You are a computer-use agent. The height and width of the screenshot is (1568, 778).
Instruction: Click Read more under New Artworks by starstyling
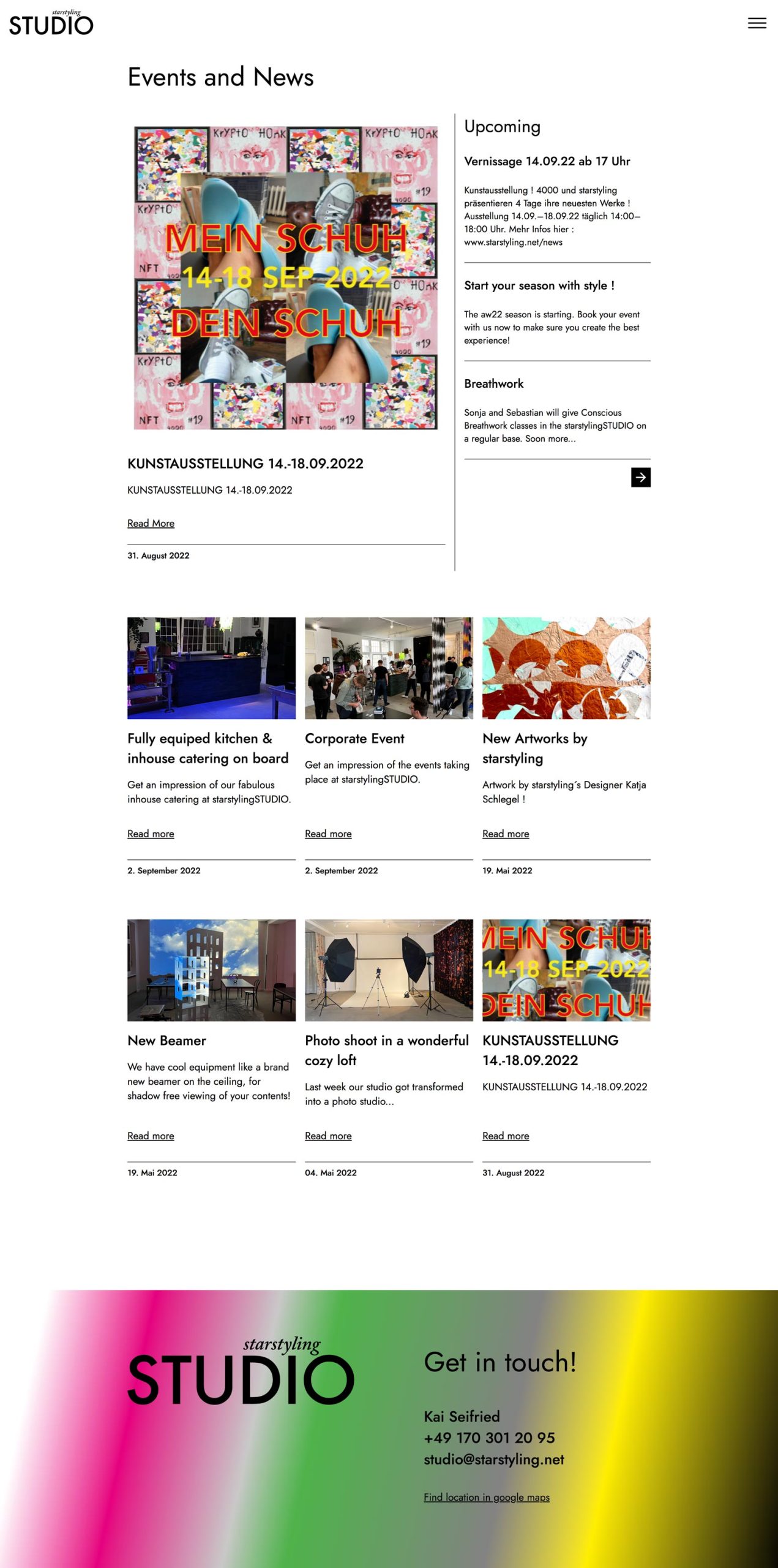tap(506, 834)
